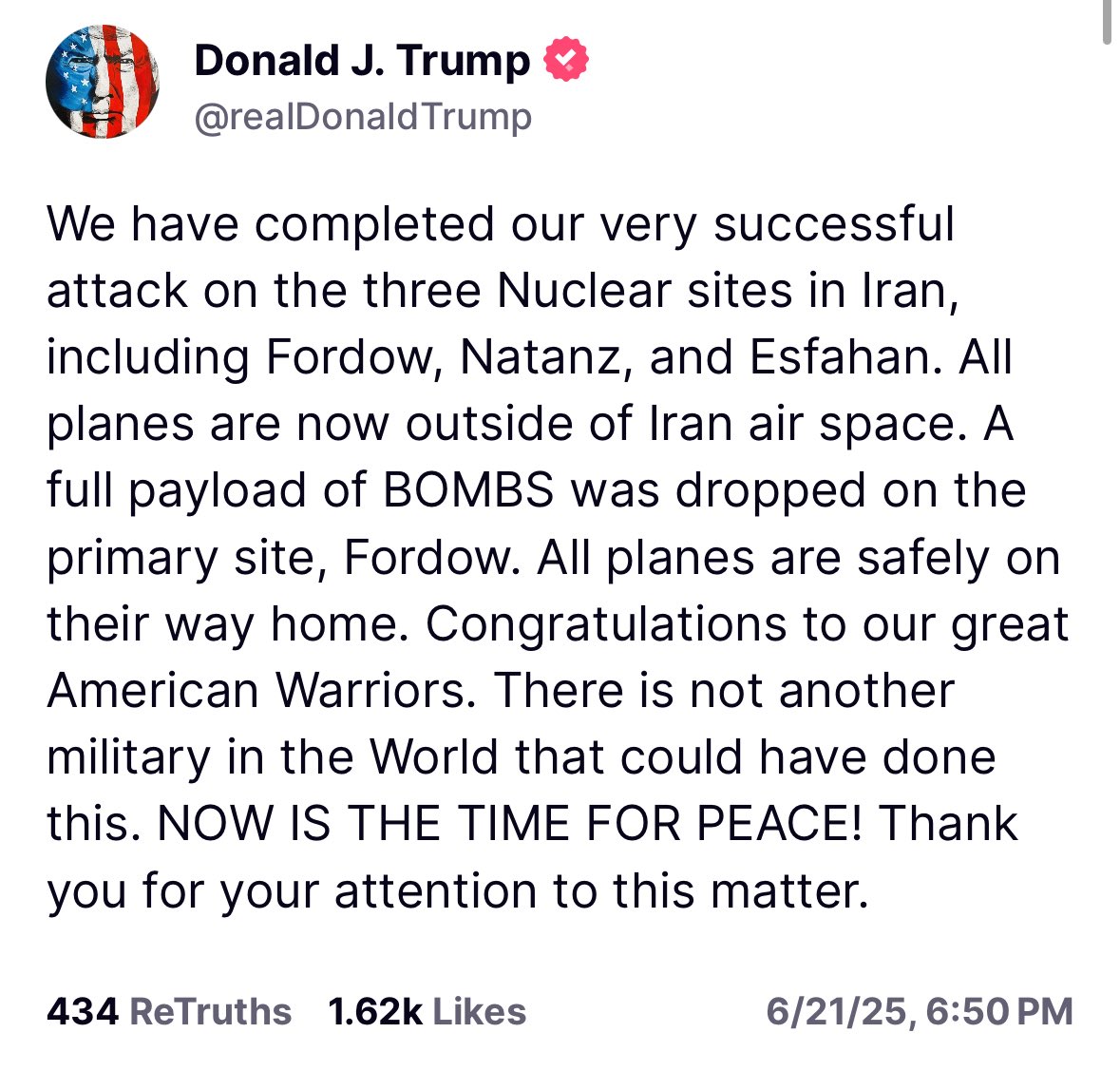This screenshot has height=1071, width=1120.
Task: Click "primary site, Fordow" in the post
Action: pyautogui.click(x=283, y=558)
